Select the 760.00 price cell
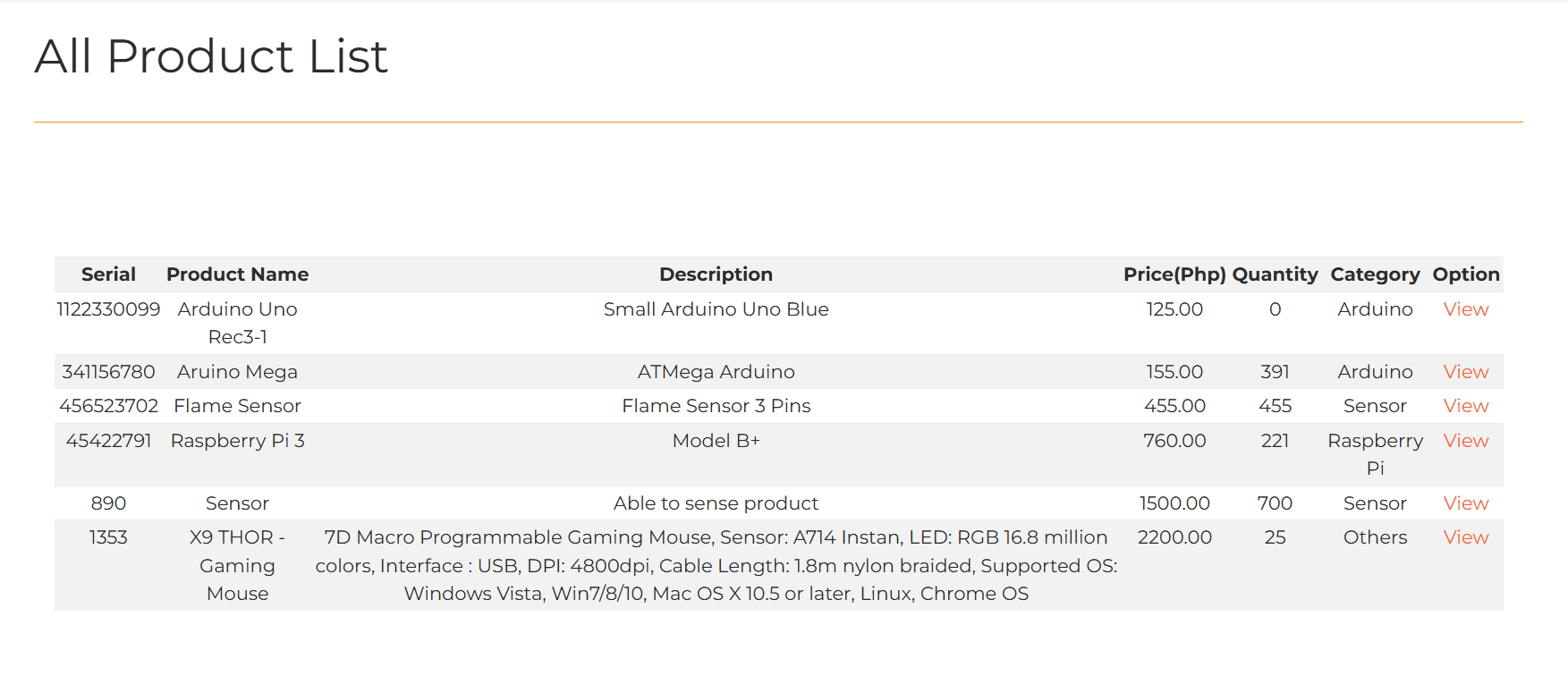 click(x=1174, y=441)
